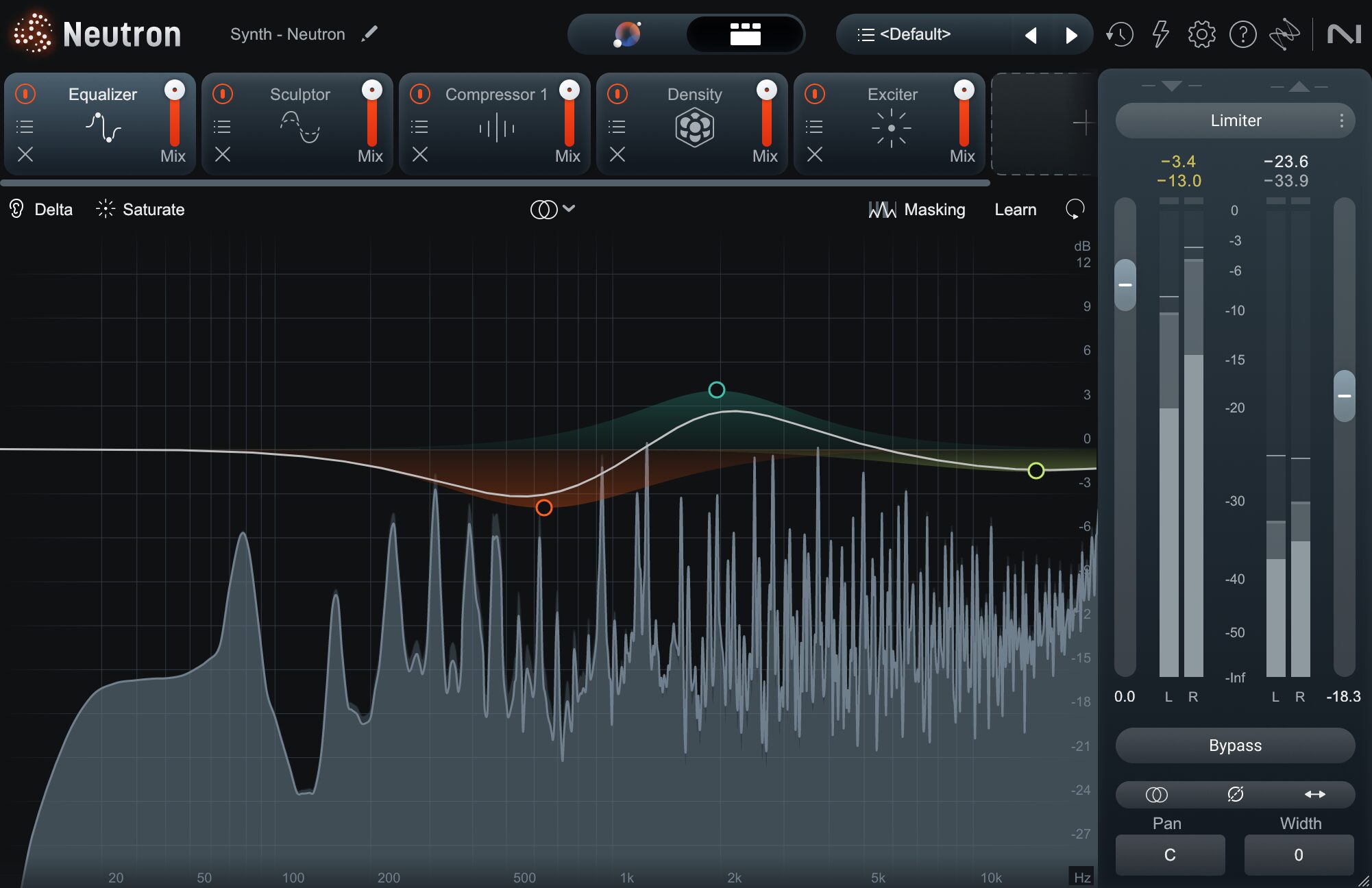Collapse the input meter arrow
The image size is (1372, 888).
[x=1171, y=86]
